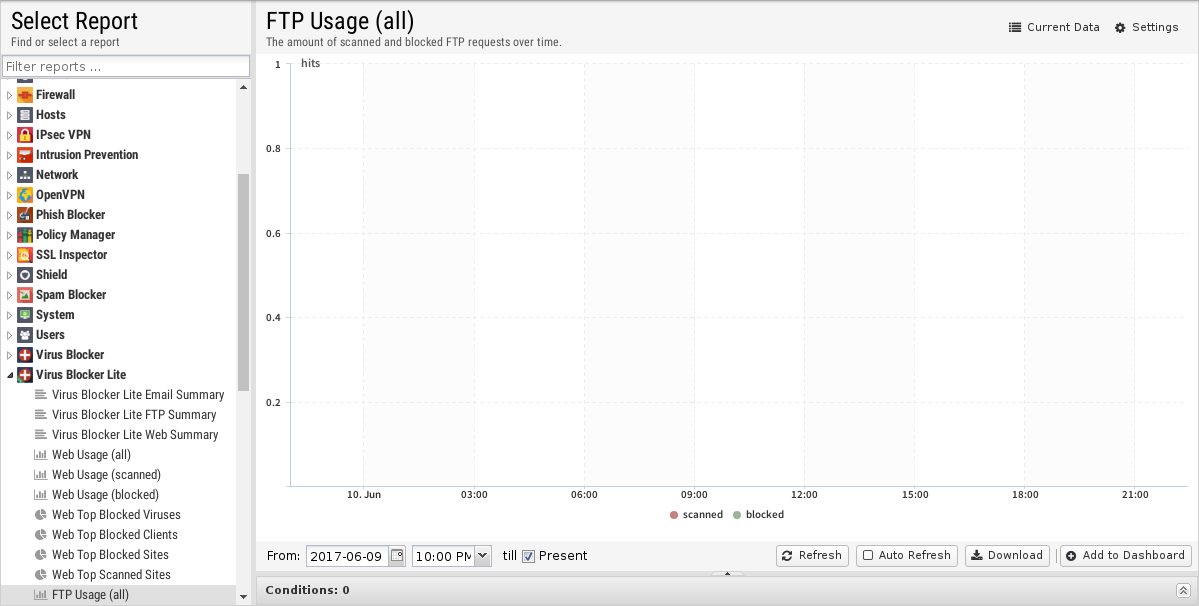Click the Spam Blocker label

[71, 294]
